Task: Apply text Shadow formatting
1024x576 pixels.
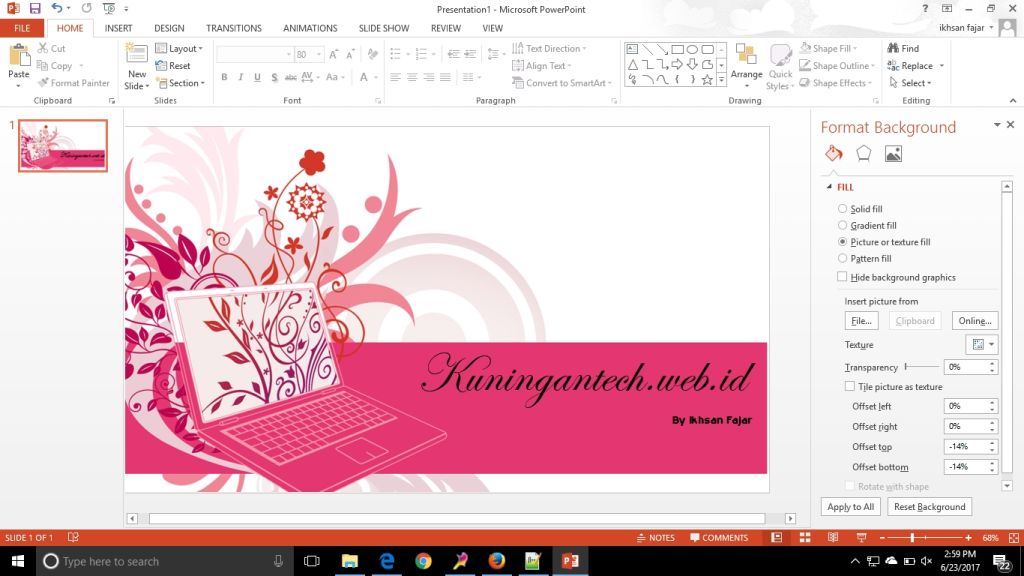Action: (274, 77)
